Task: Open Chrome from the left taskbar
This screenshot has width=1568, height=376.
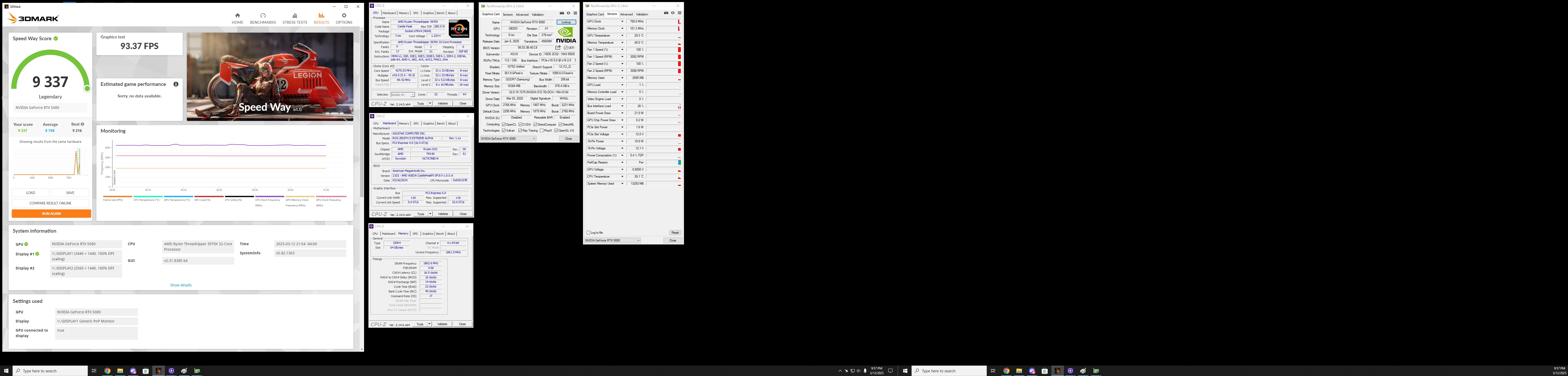Action: 107,371
